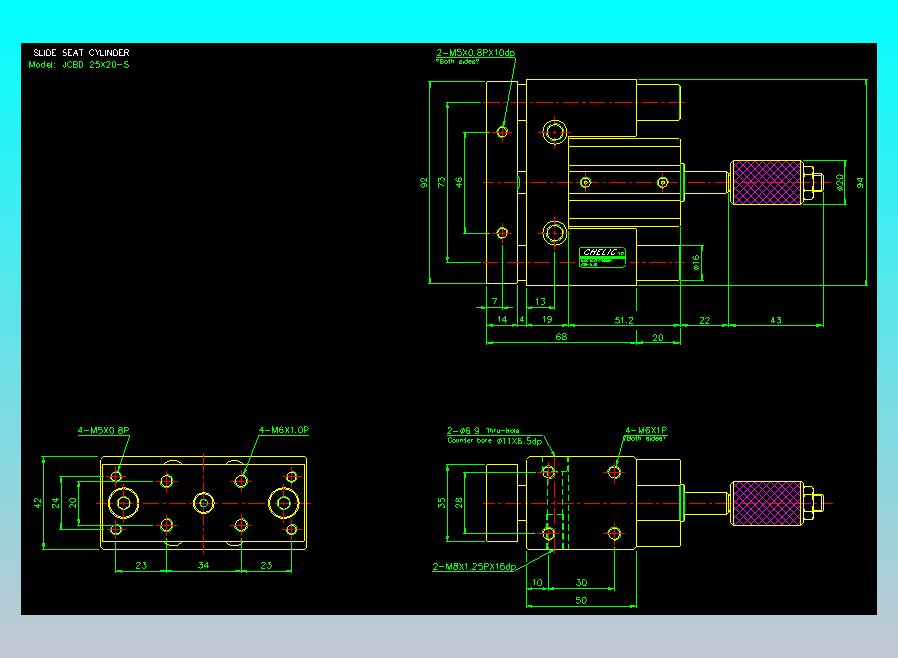This screenshot has height=658, width=898.
Task: Click the 34 dimension under front view
Action: [203, 565]
